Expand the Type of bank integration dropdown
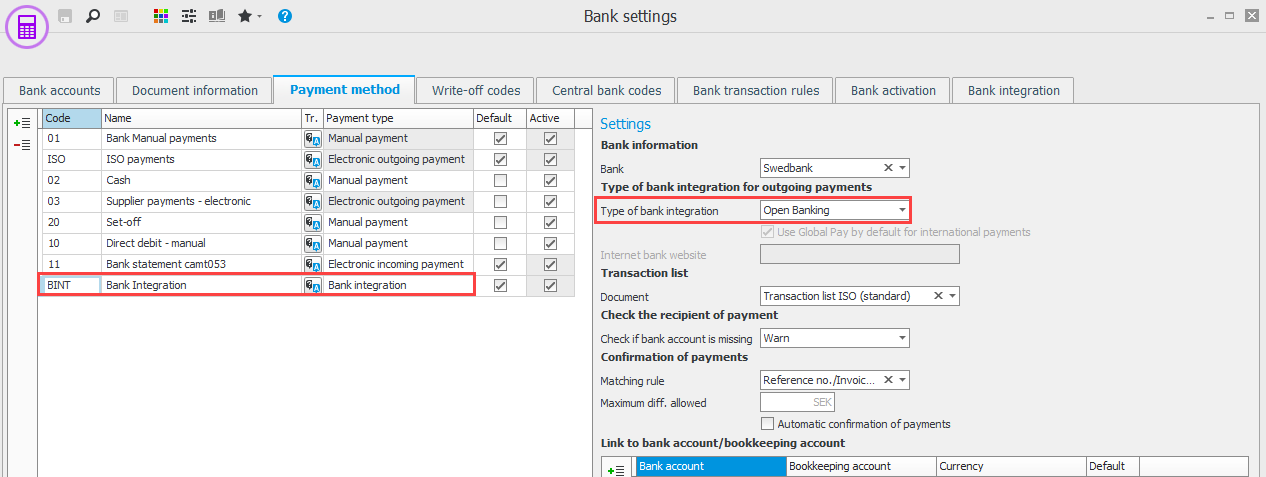 pos(902,211)
